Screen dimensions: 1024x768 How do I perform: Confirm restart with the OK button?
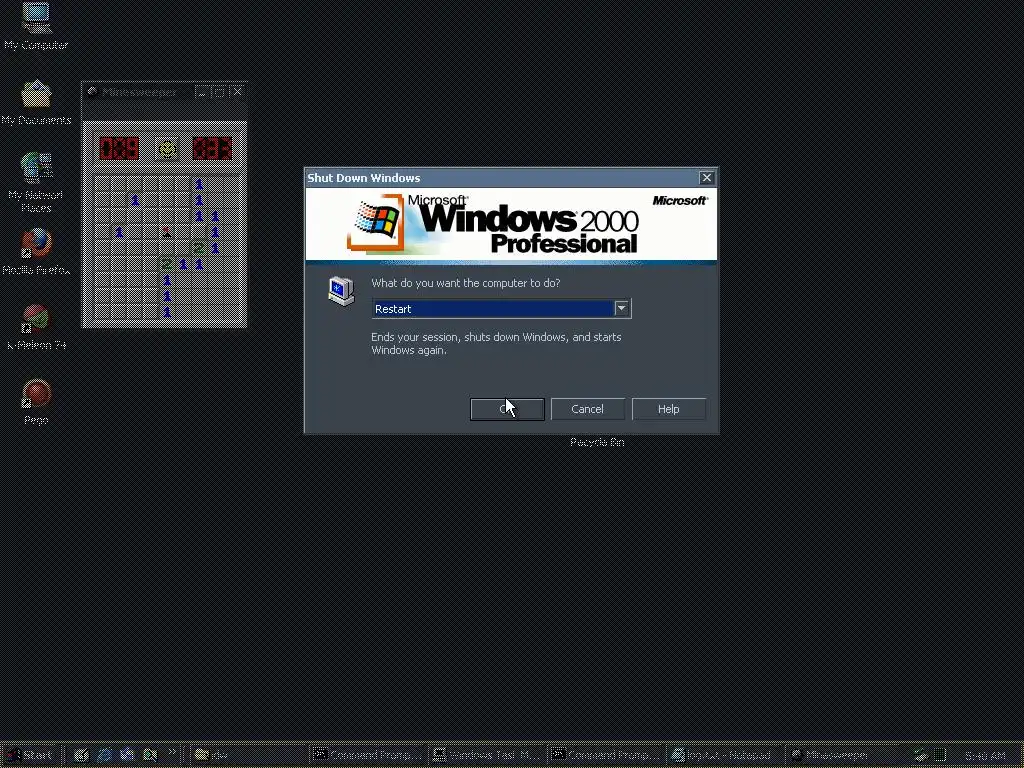507,409
